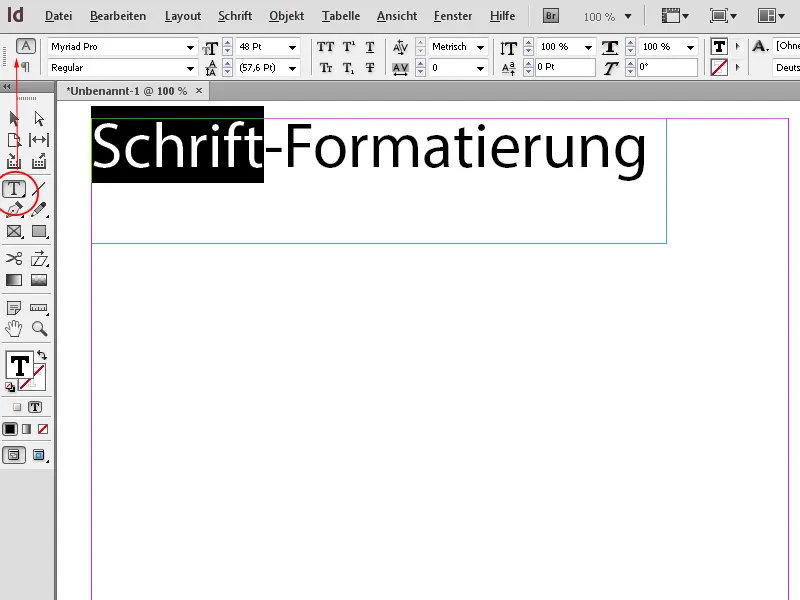Open the Schrift menu

(235, 16)
